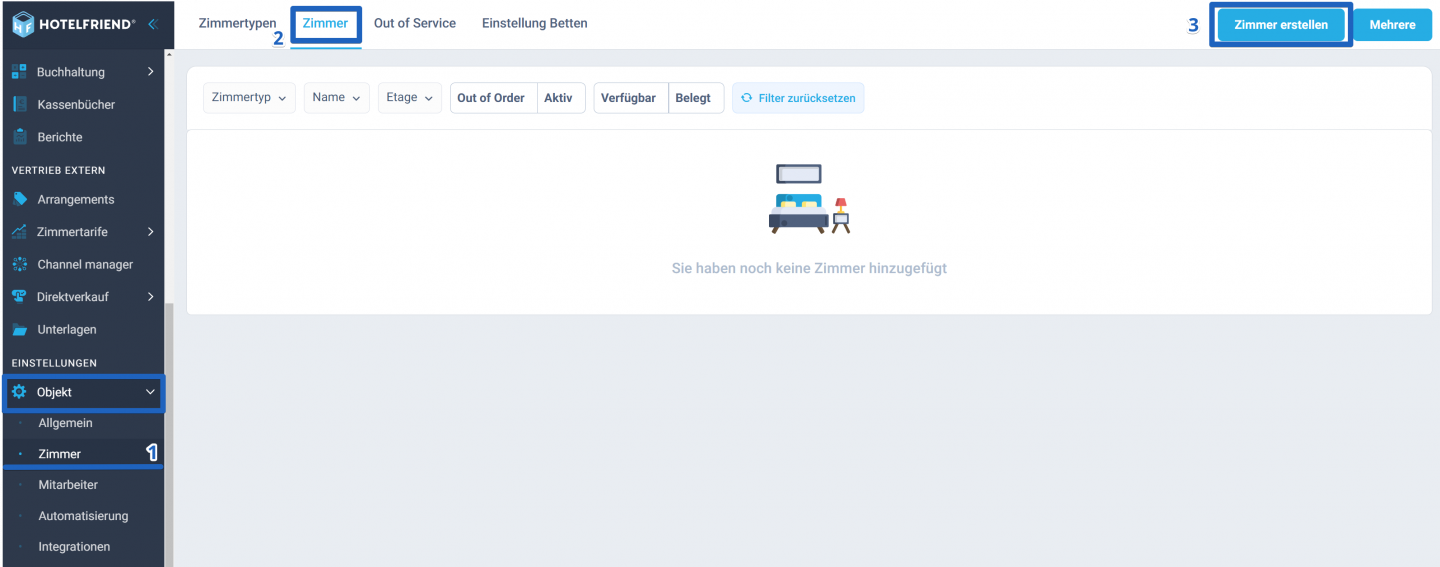Open the Etage filter dropdown

(x=409, y=98)
